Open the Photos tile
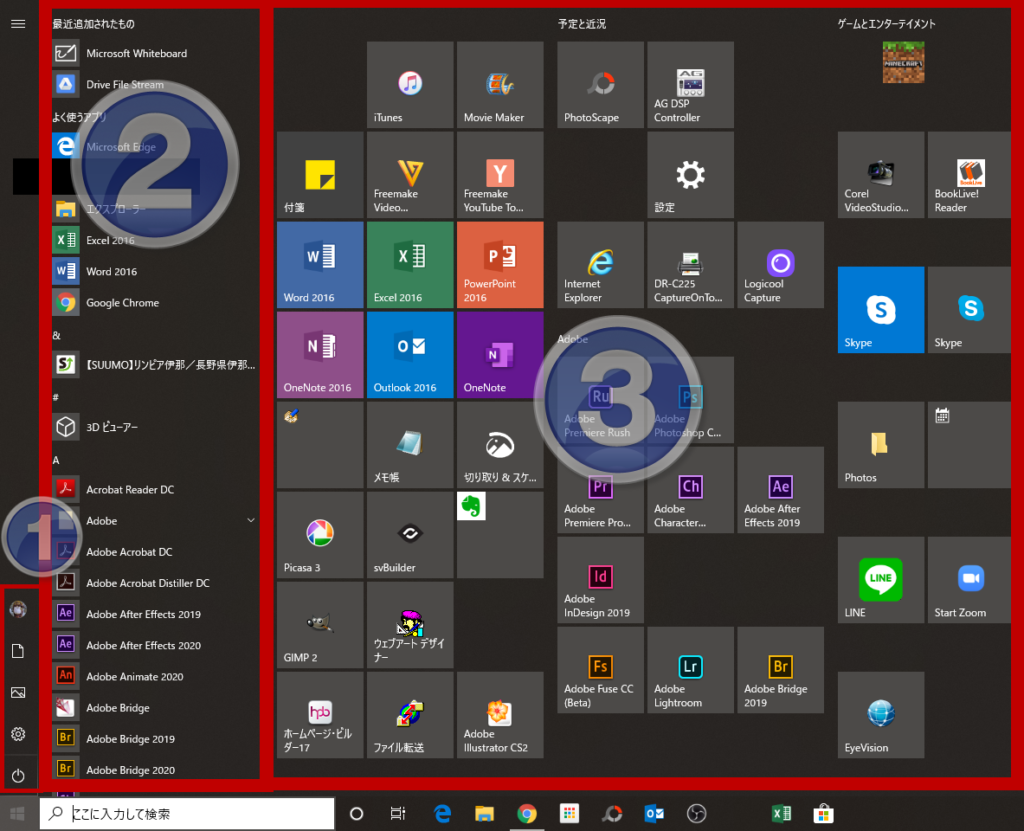 coord(881,445)
